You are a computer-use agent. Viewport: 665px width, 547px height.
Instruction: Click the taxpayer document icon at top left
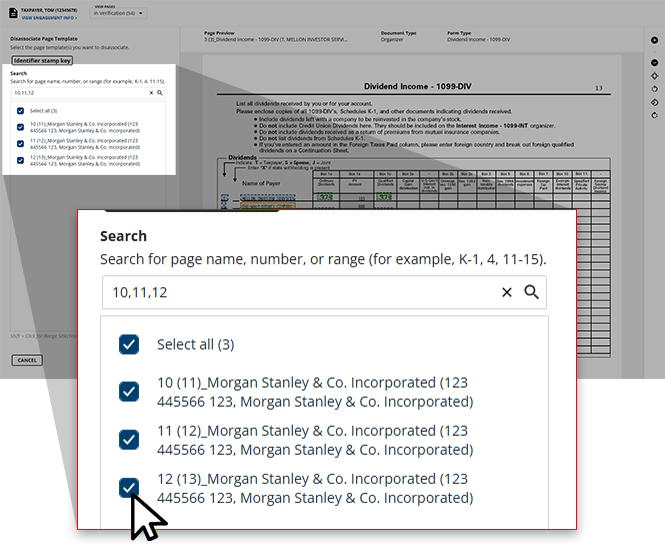[12, 12]
